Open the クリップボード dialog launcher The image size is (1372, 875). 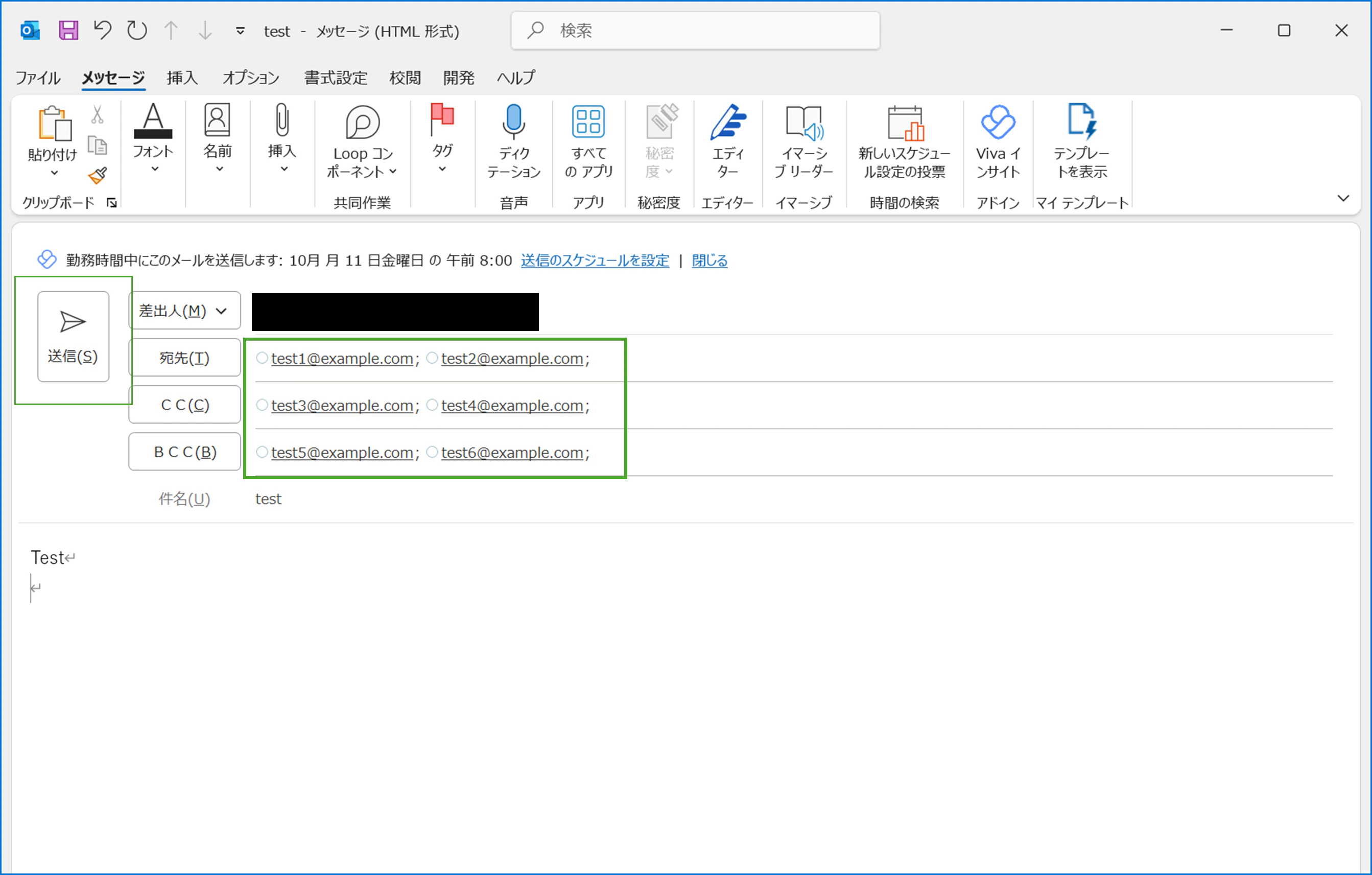click(112, 203)
